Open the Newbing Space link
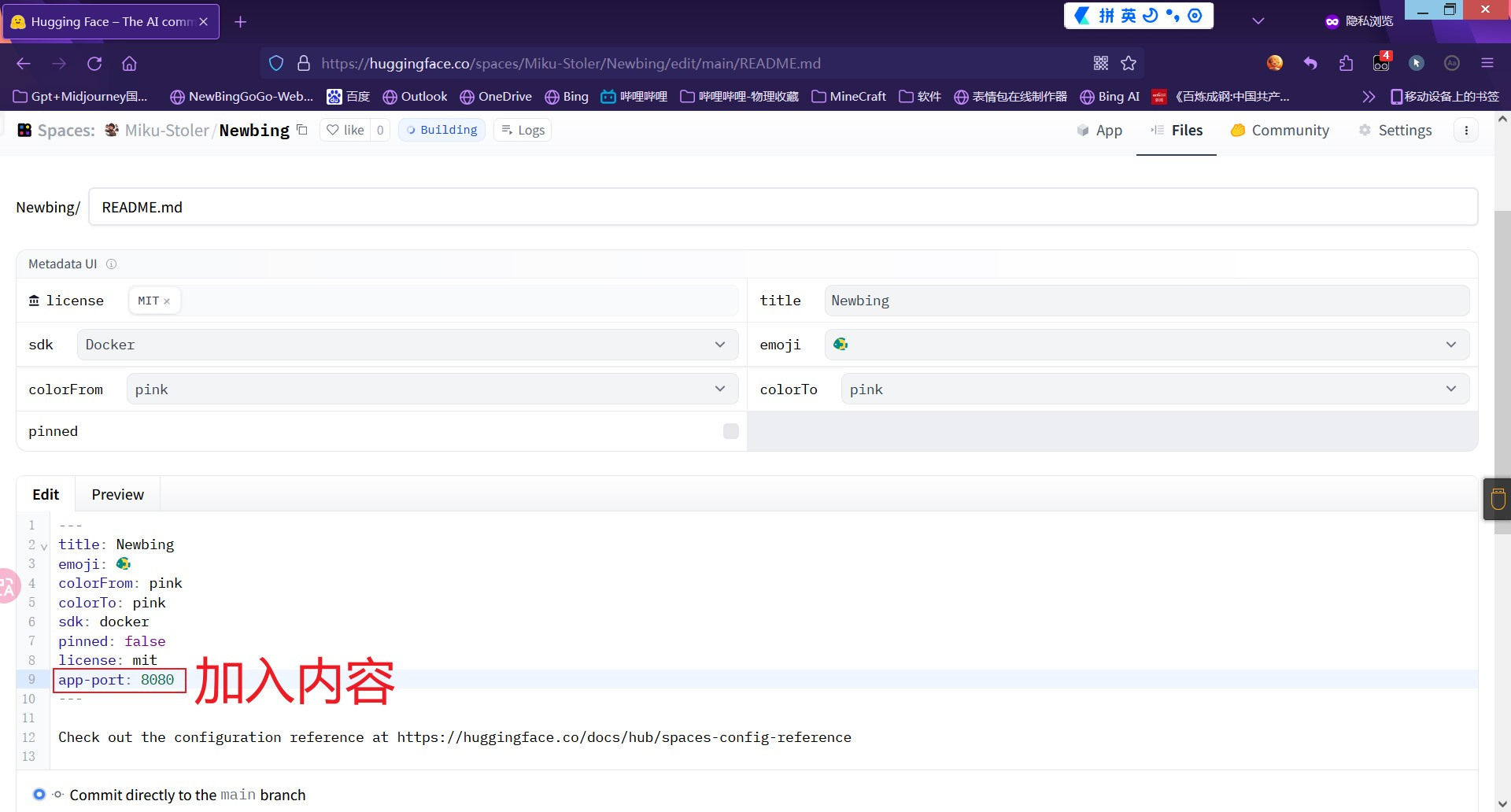This screenshot has width=1511, height=812. pos(254,131)
